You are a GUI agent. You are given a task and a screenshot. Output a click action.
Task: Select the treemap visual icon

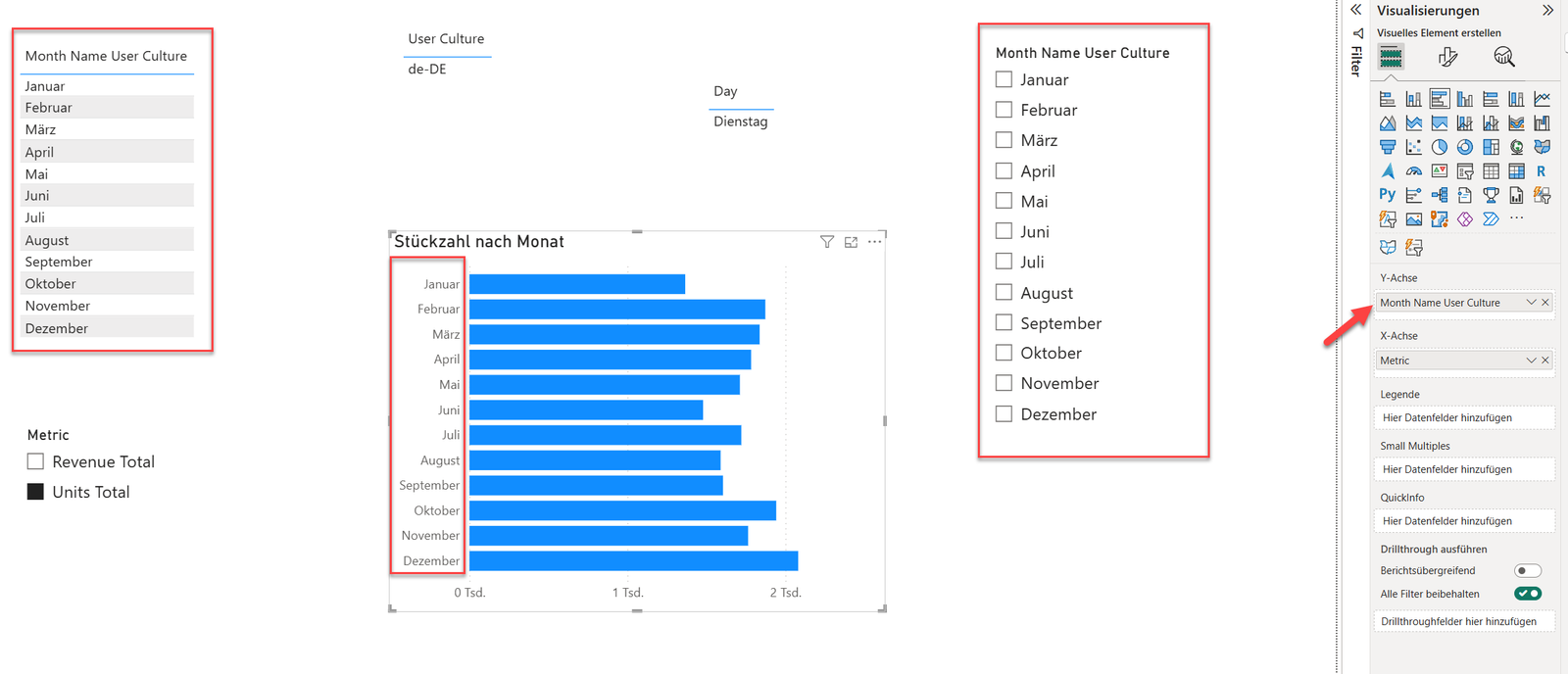pyautogui.click(x=1490, y=146)
